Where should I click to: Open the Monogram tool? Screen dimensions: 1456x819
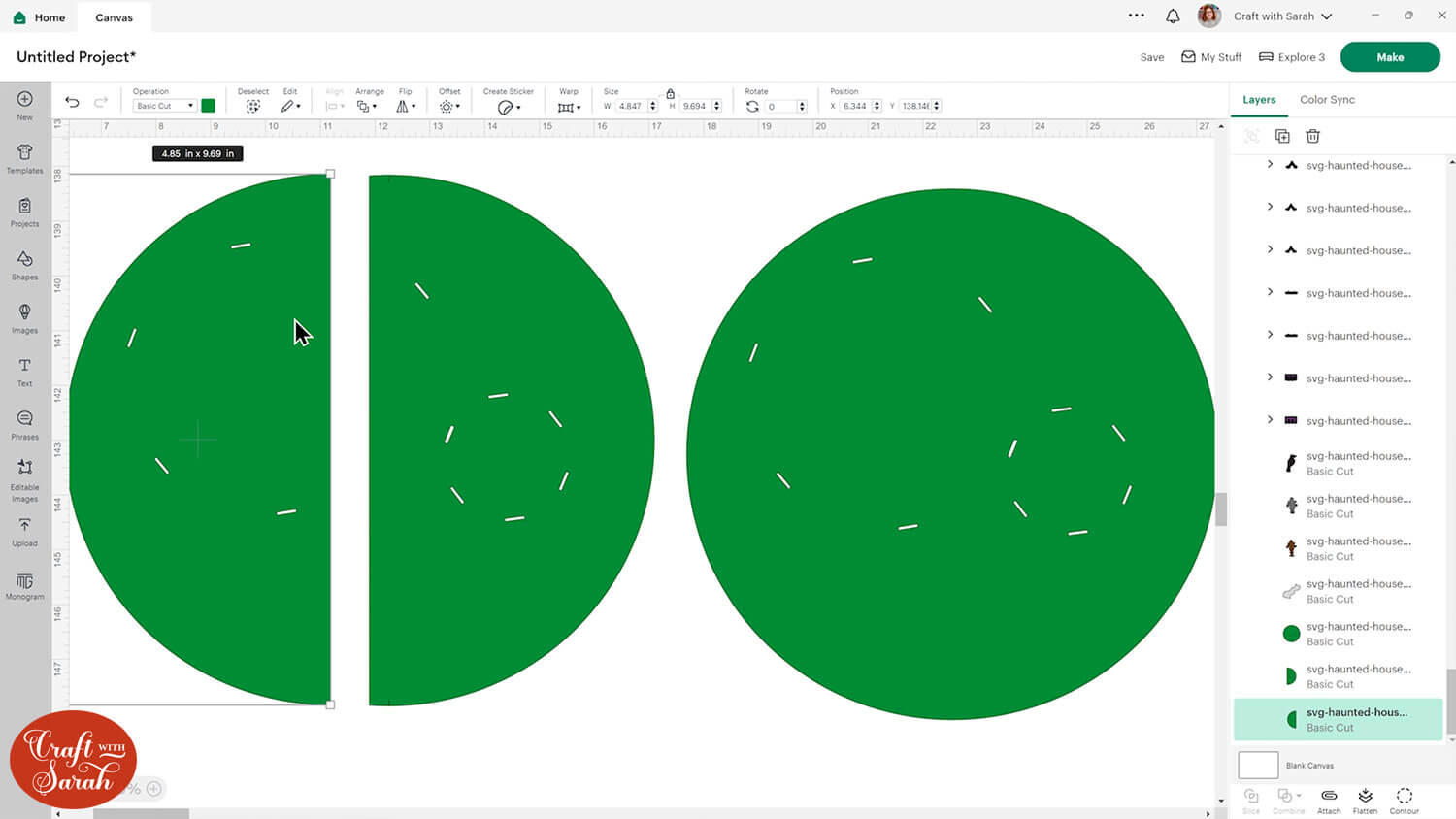click(24, 584)
